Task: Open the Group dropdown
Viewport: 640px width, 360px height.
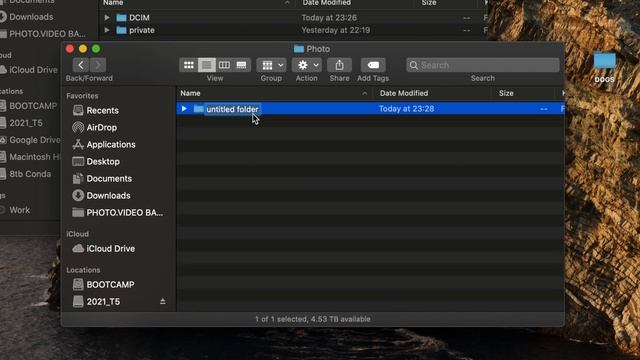Action: (x=271, y=65)
